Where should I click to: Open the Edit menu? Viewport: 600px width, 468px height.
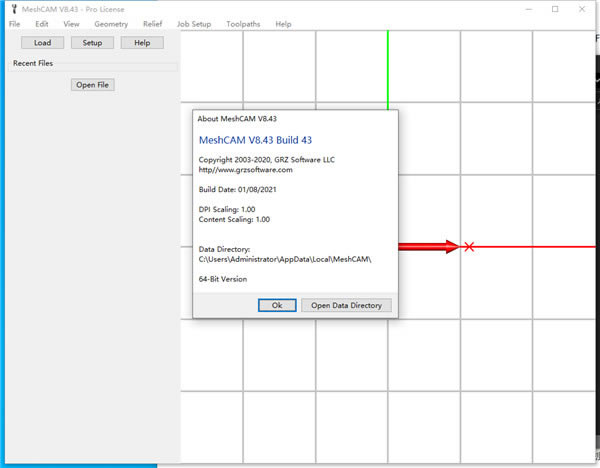point(42,24)
